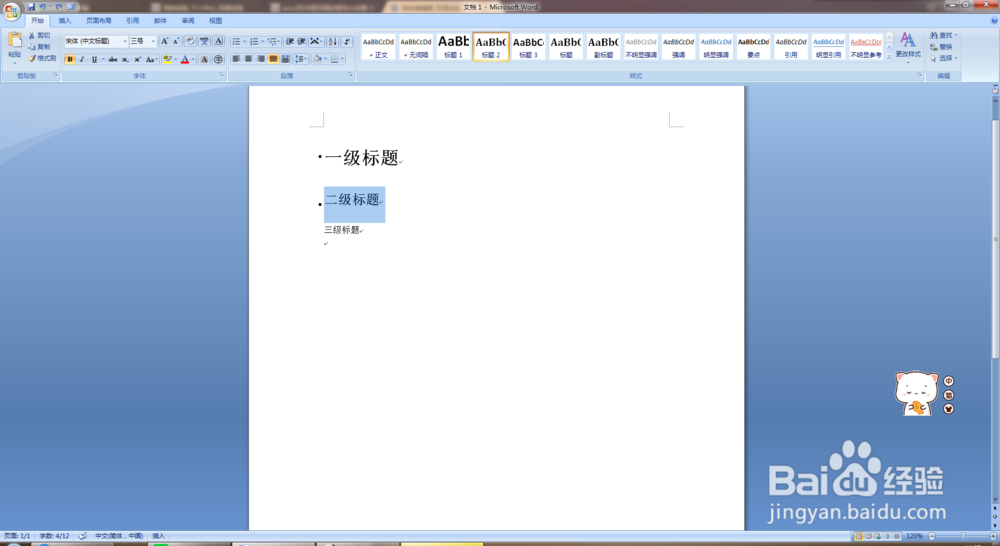Toggle Underline formatting
The width and height of the screenshot is (1000, 546).
(x=94, y=59)
